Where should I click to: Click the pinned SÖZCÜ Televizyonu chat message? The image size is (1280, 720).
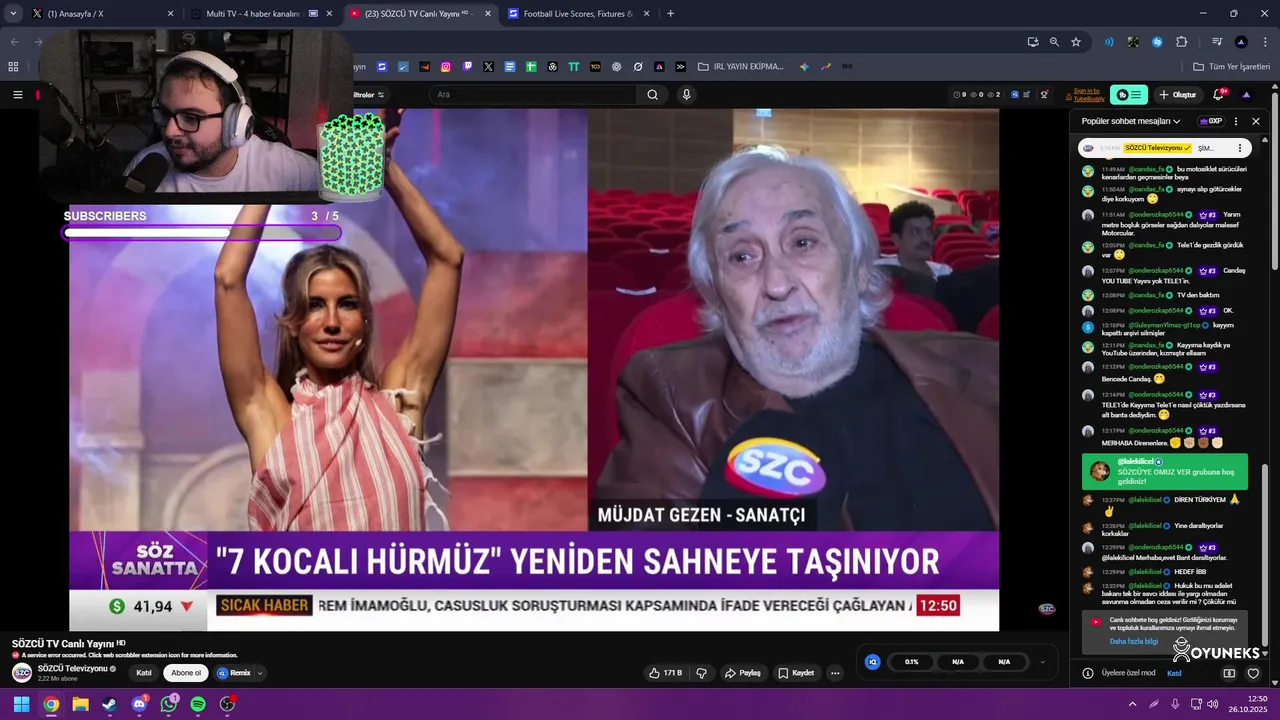(x=1165, y=148)
